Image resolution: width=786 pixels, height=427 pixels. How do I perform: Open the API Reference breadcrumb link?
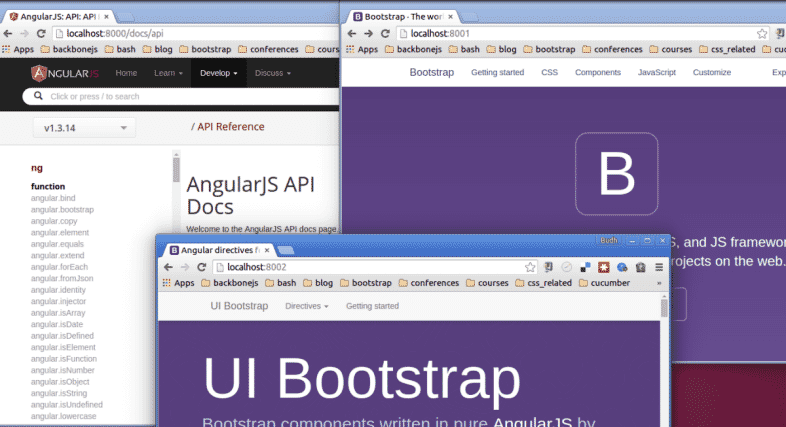click(x=231, y=127)
